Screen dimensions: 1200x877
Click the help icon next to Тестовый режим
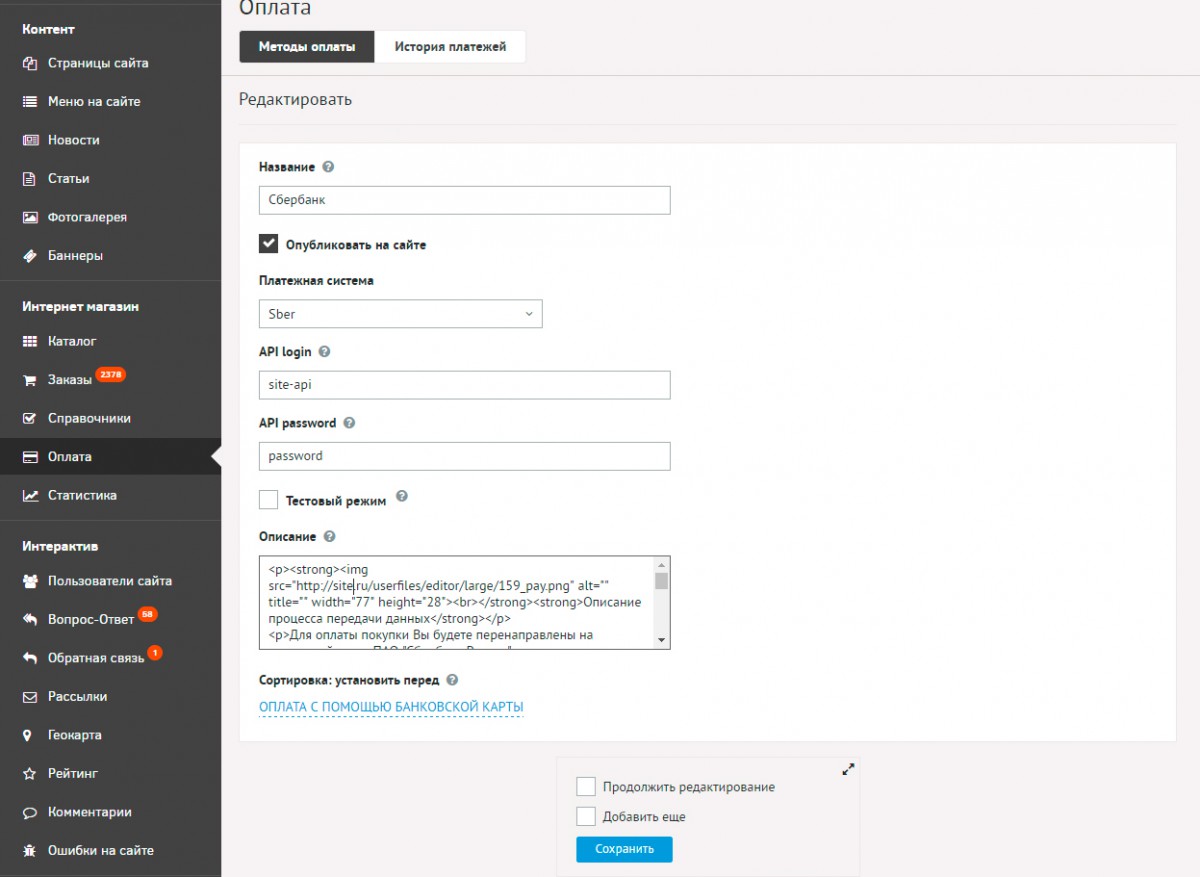(402, 497)
